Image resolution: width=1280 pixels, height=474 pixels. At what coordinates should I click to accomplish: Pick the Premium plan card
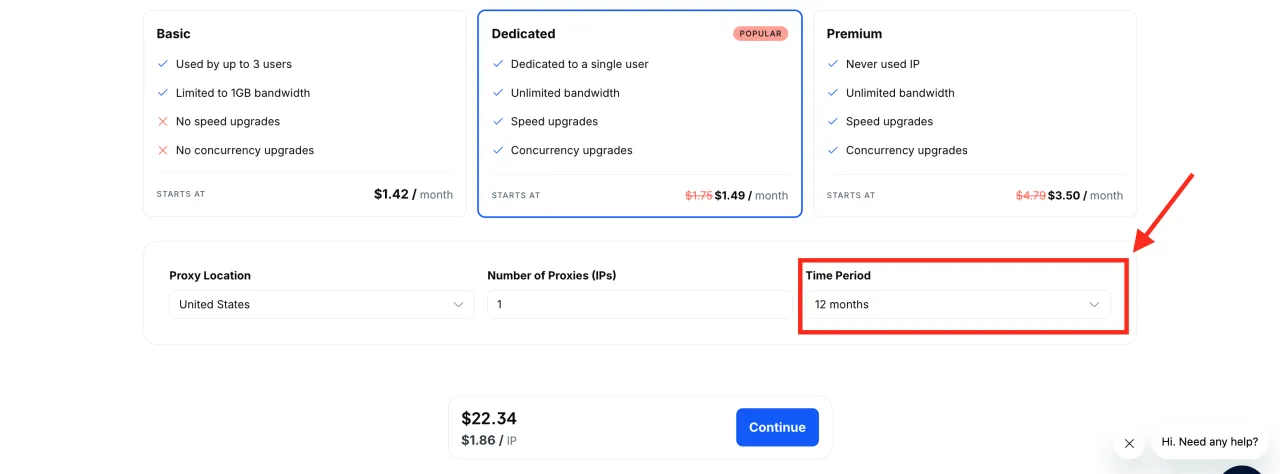pyautogui.click(x=974, y=112)
